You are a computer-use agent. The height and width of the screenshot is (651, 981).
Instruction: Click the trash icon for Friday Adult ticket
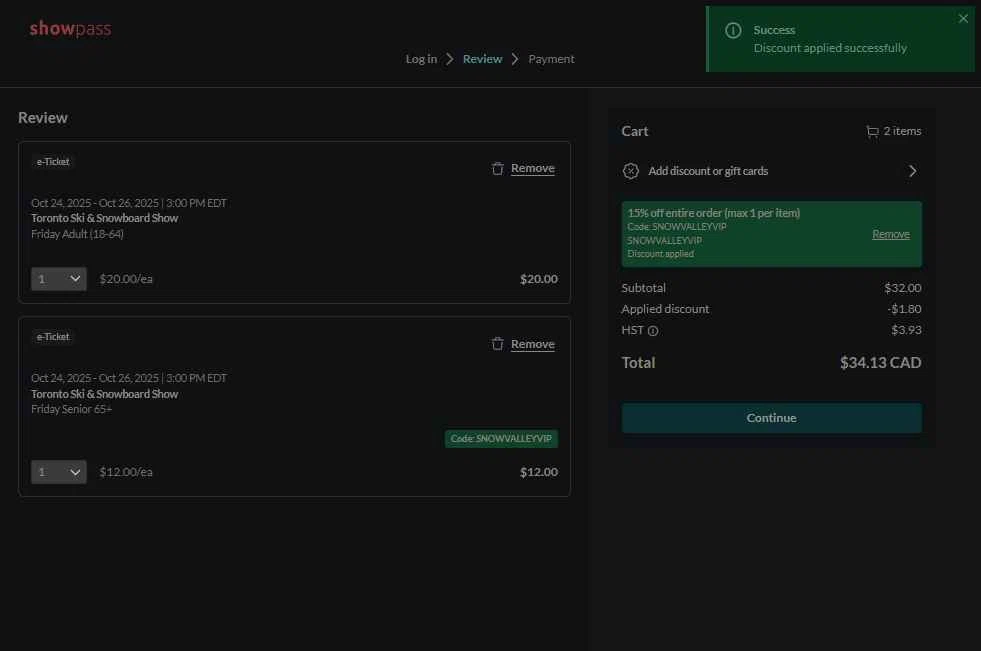tap(497, 168)
